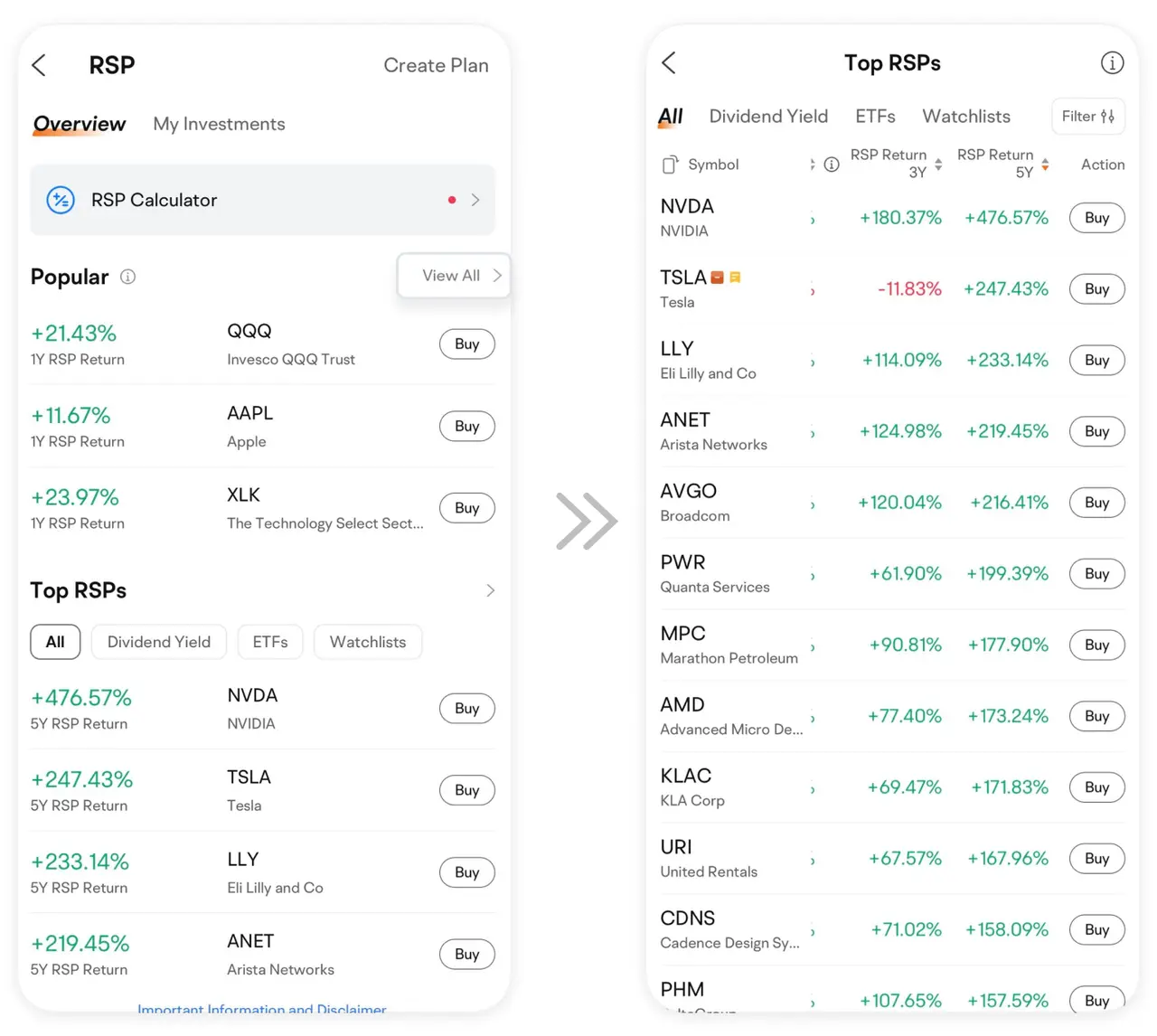Click the info icon beside Symbol header
The width and height of the screenshot is (1157, 1036).
[832, 165]
